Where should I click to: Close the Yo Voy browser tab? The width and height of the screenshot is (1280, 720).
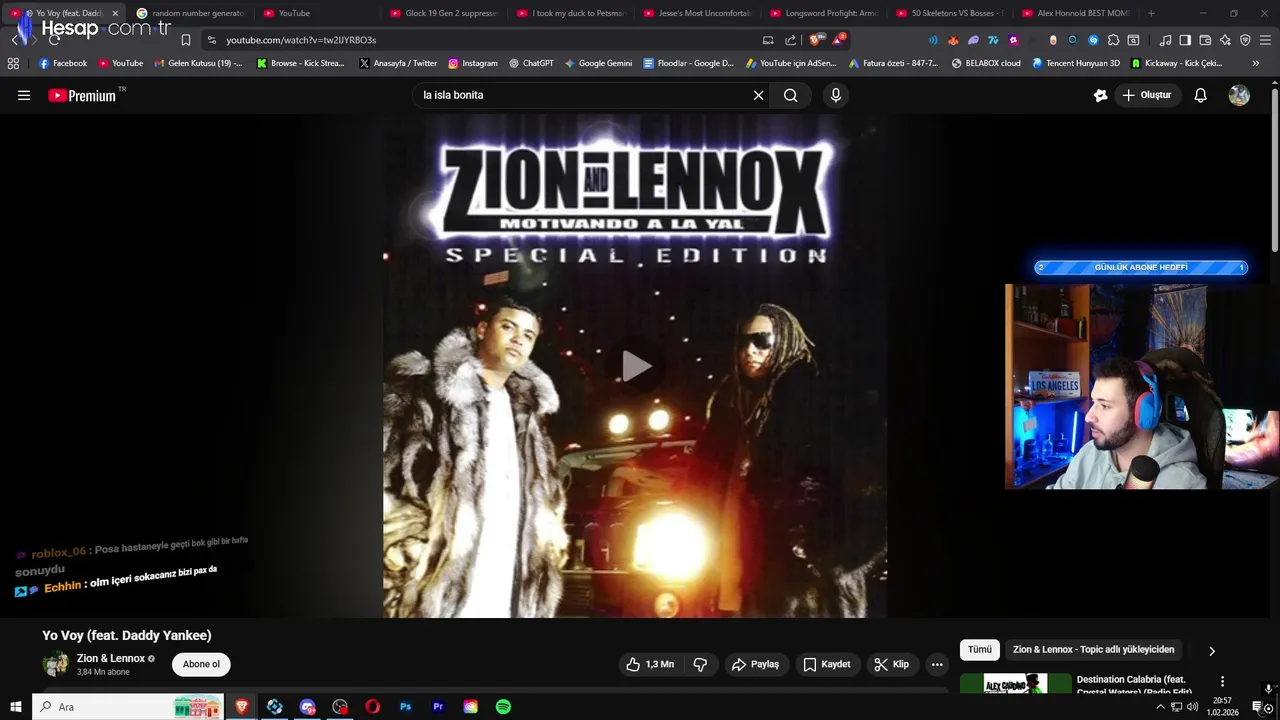pos(115,13)
